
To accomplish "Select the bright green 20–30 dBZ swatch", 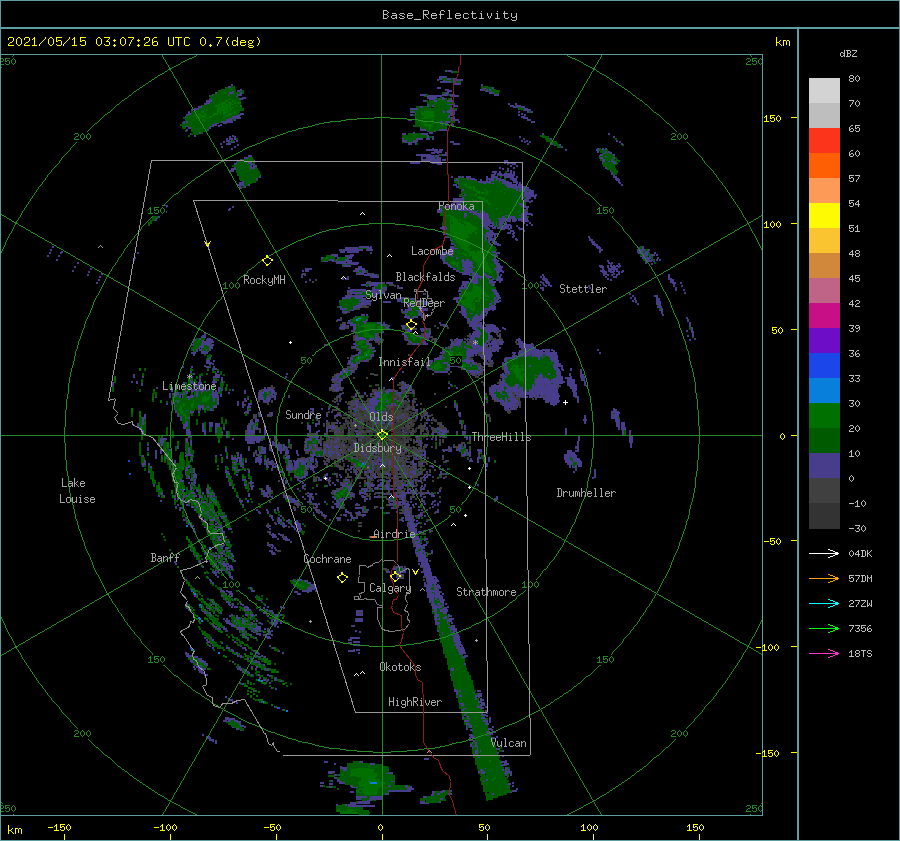I will [824, 416].
